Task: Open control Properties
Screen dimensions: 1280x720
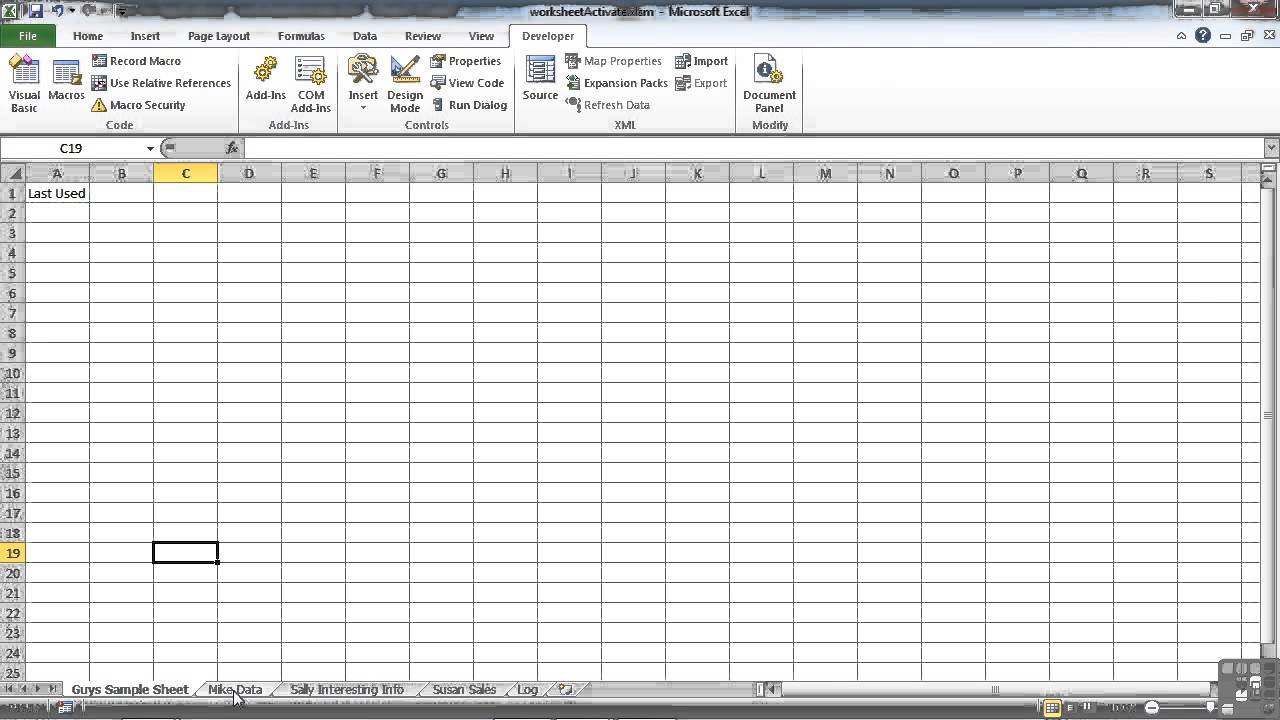Action: coord(466,61)
